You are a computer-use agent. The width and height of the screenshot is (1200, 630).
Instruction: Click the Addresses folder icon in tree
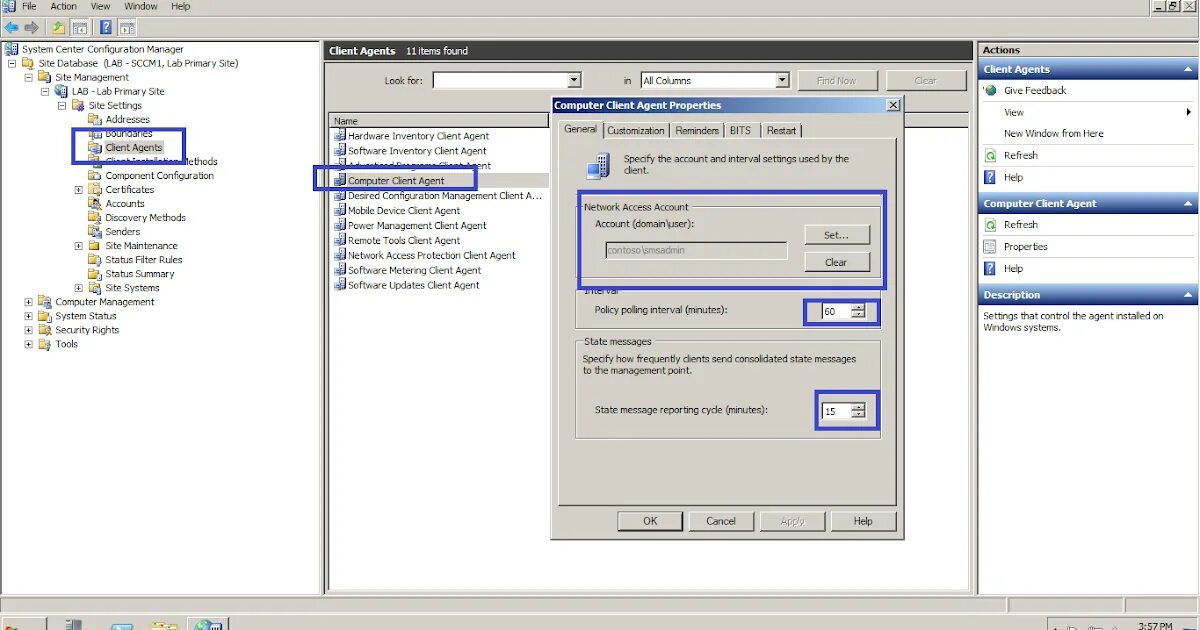tap(96, 119)
